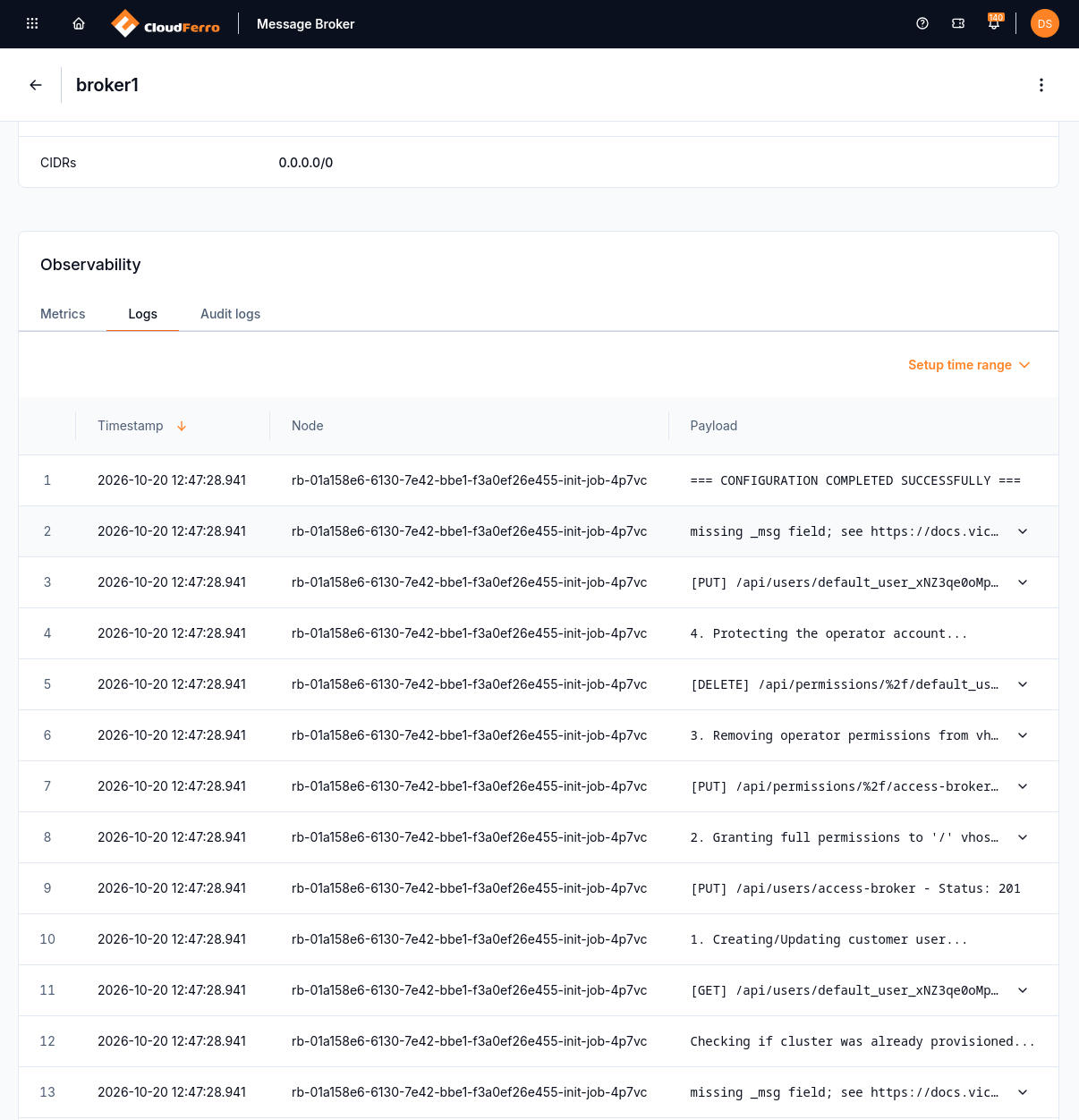The height and width of the screenshot is (1120, 1079).
Task: Click PUT /api/users/access-broker Status 201 payload
Action: coord(855,888)
